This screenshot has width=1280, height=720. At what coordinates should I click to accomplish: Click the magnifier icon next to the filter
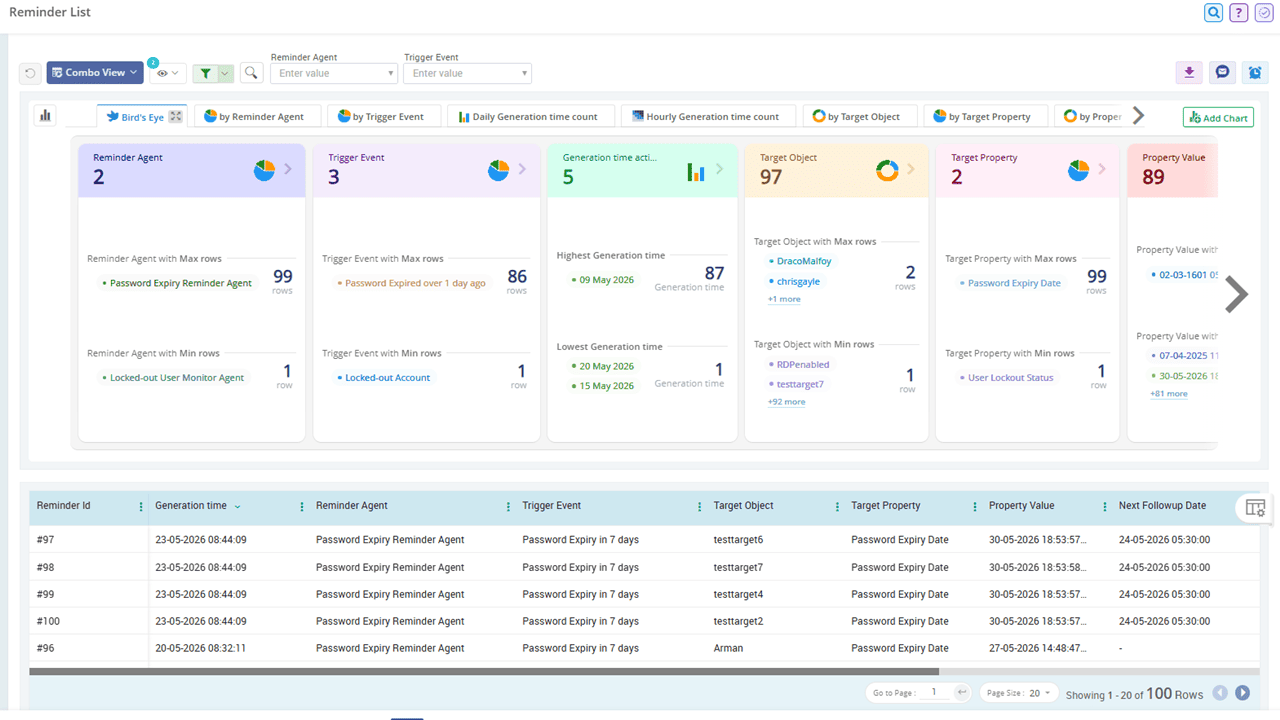(251, 73)
